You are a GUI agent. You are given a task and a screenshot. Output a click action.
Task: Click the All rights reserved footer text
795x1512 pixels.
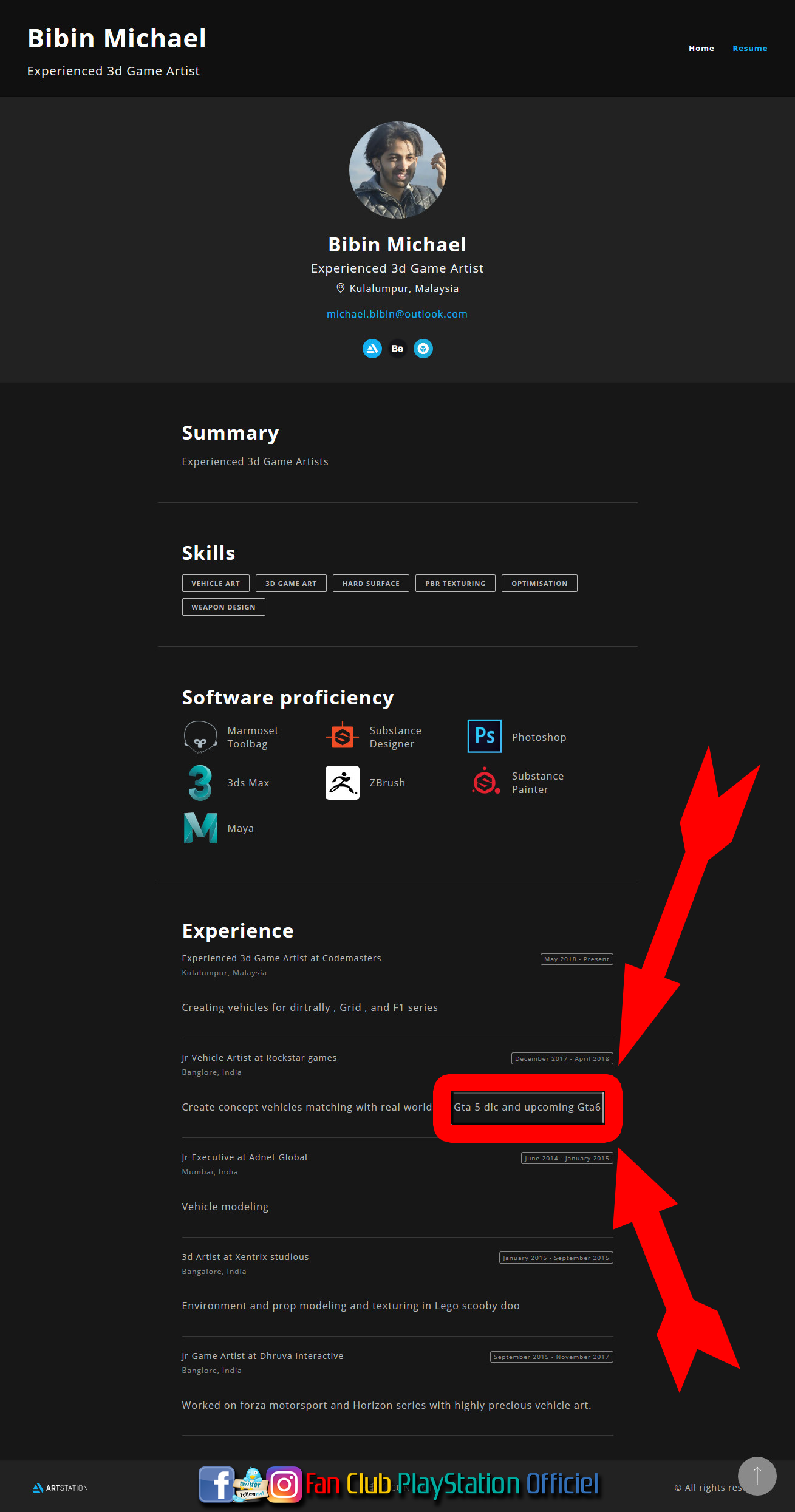708,1488
